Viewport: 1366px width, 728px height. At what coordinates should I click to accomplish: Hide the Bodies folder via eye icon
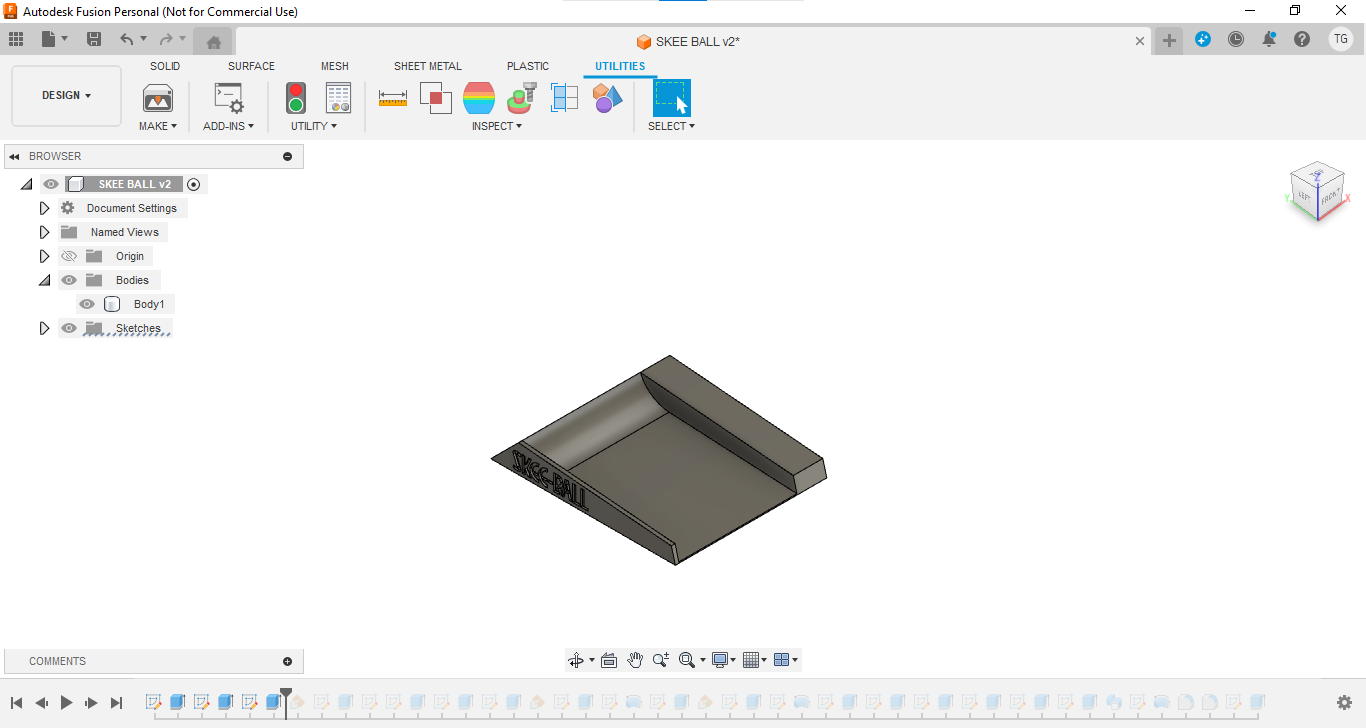(x=69, y=280)
